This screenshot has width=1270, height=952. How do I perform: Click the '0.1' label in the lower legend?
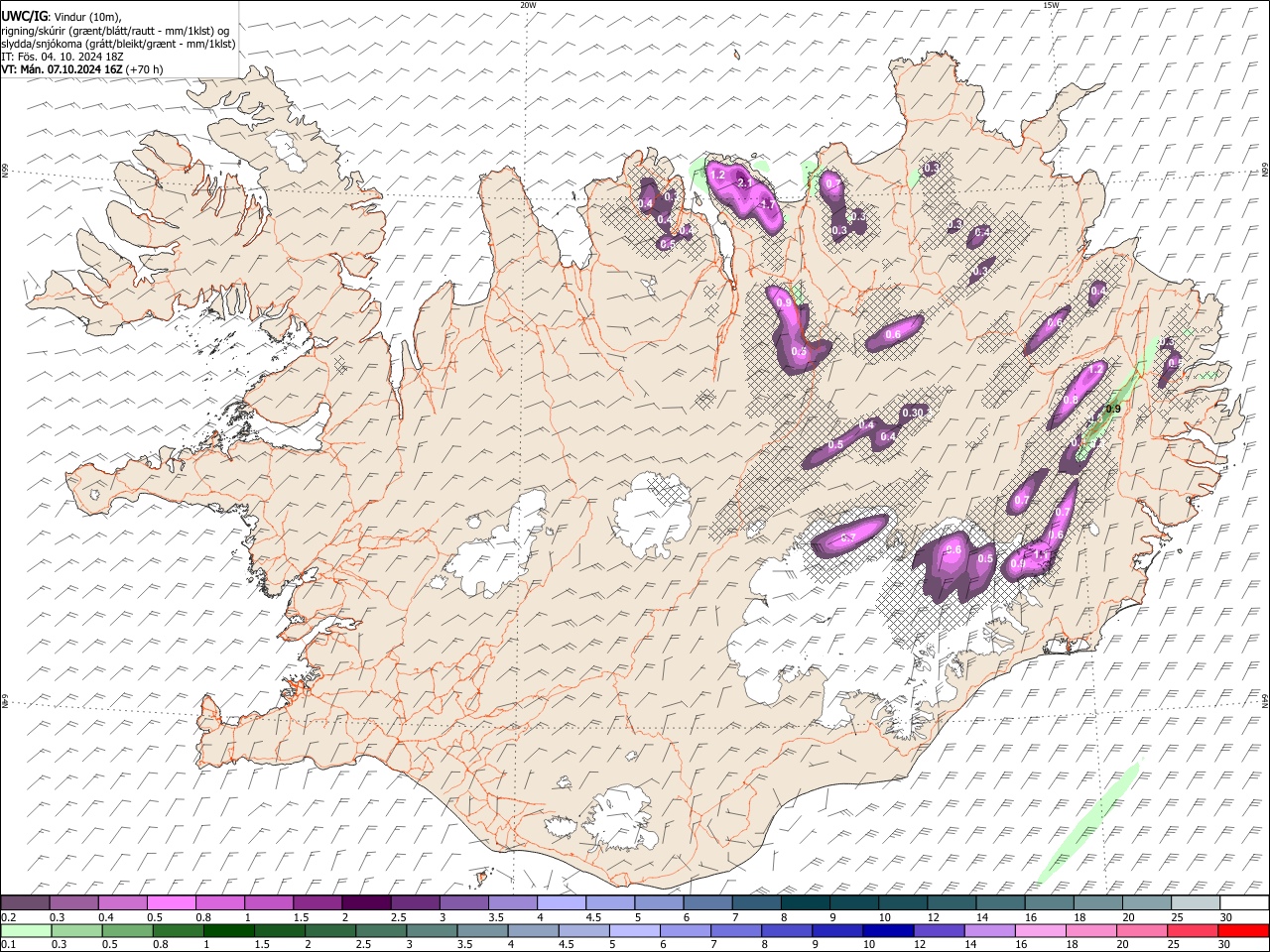tap(9, 944)
